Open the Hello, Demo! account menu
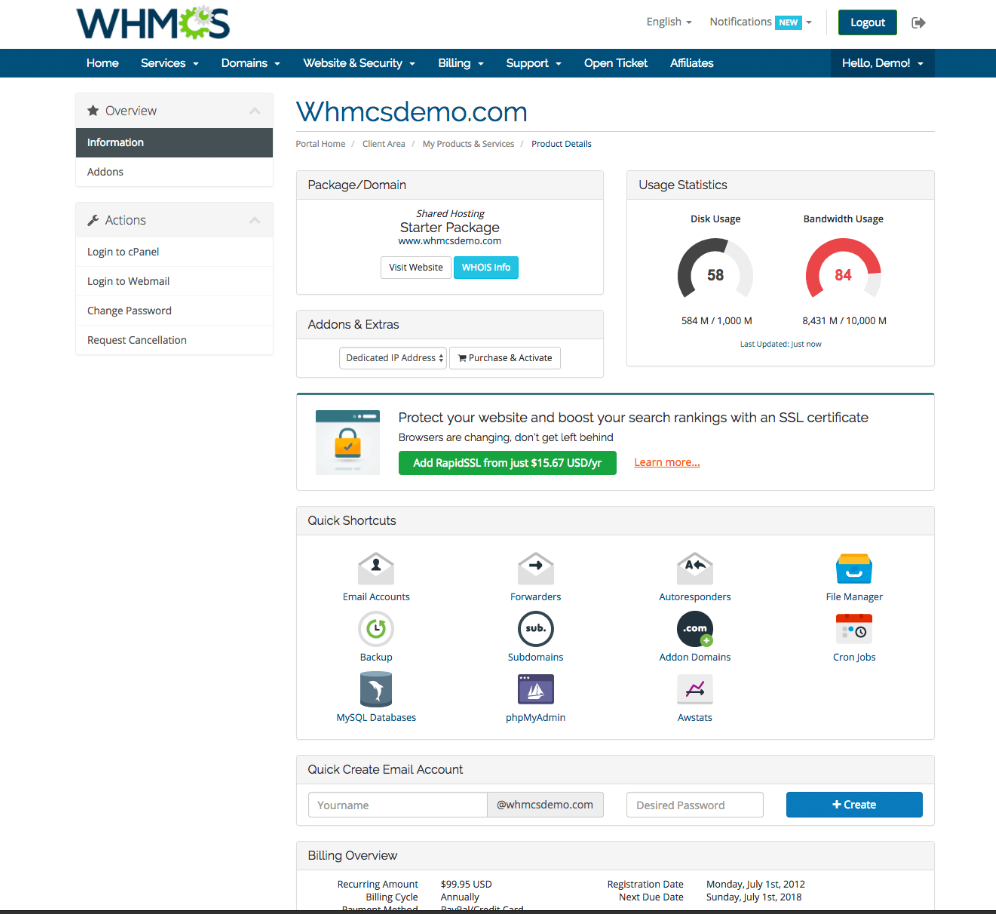Image resolution: width=996 pixels, height=914 pixels. [x=882, y=63]
